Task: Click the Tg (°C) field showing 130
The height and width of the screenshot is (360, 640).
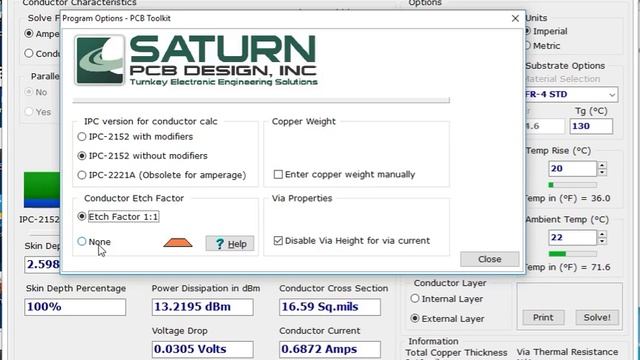Action: pos(591,126)
